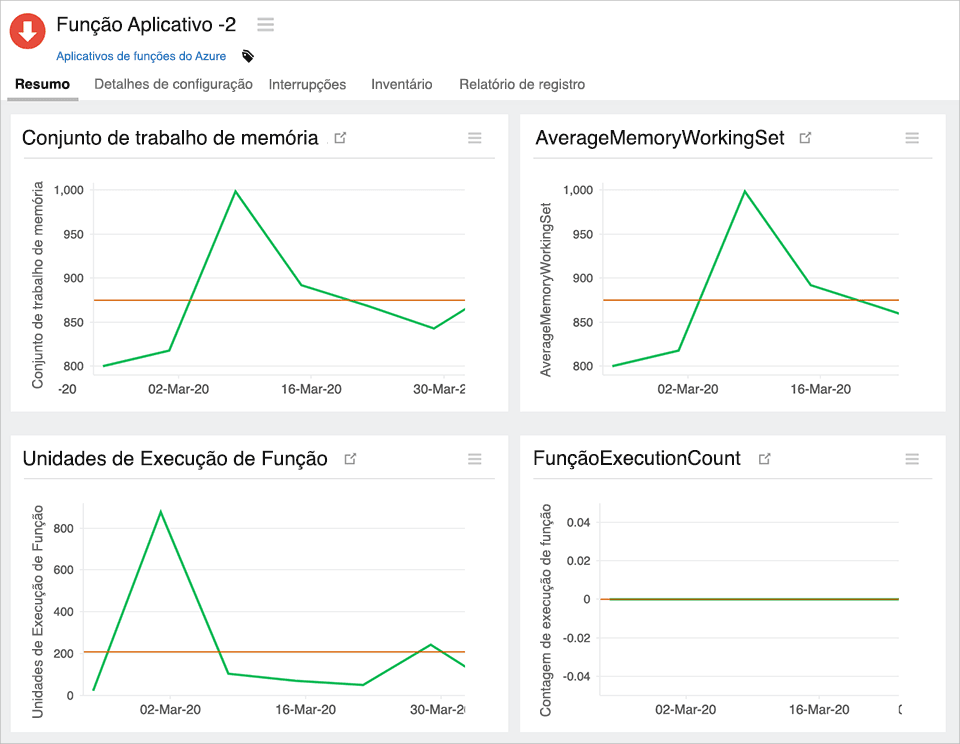
Task: Open the hamburger menu beside the monitor title
Action: click(x=265, y=25)
